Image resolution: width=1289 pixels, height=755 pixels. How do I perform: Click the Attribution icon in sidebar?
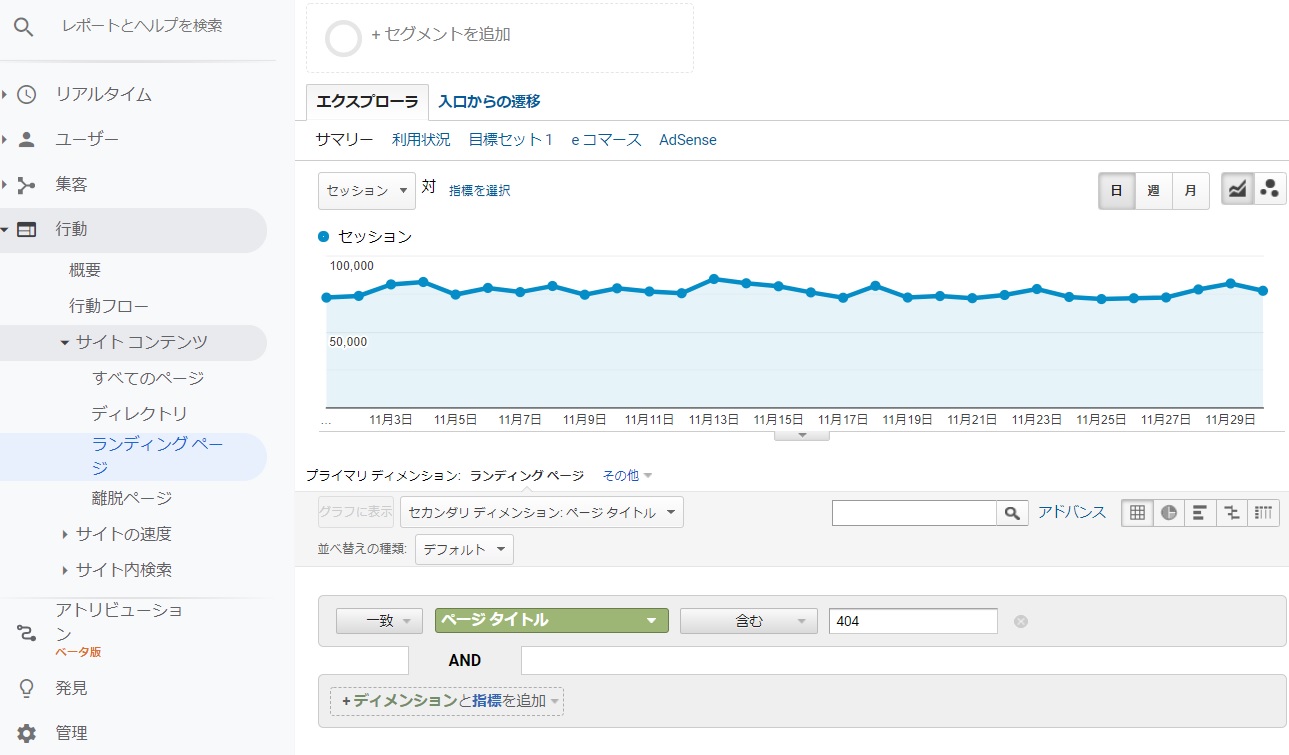[27, 632]
